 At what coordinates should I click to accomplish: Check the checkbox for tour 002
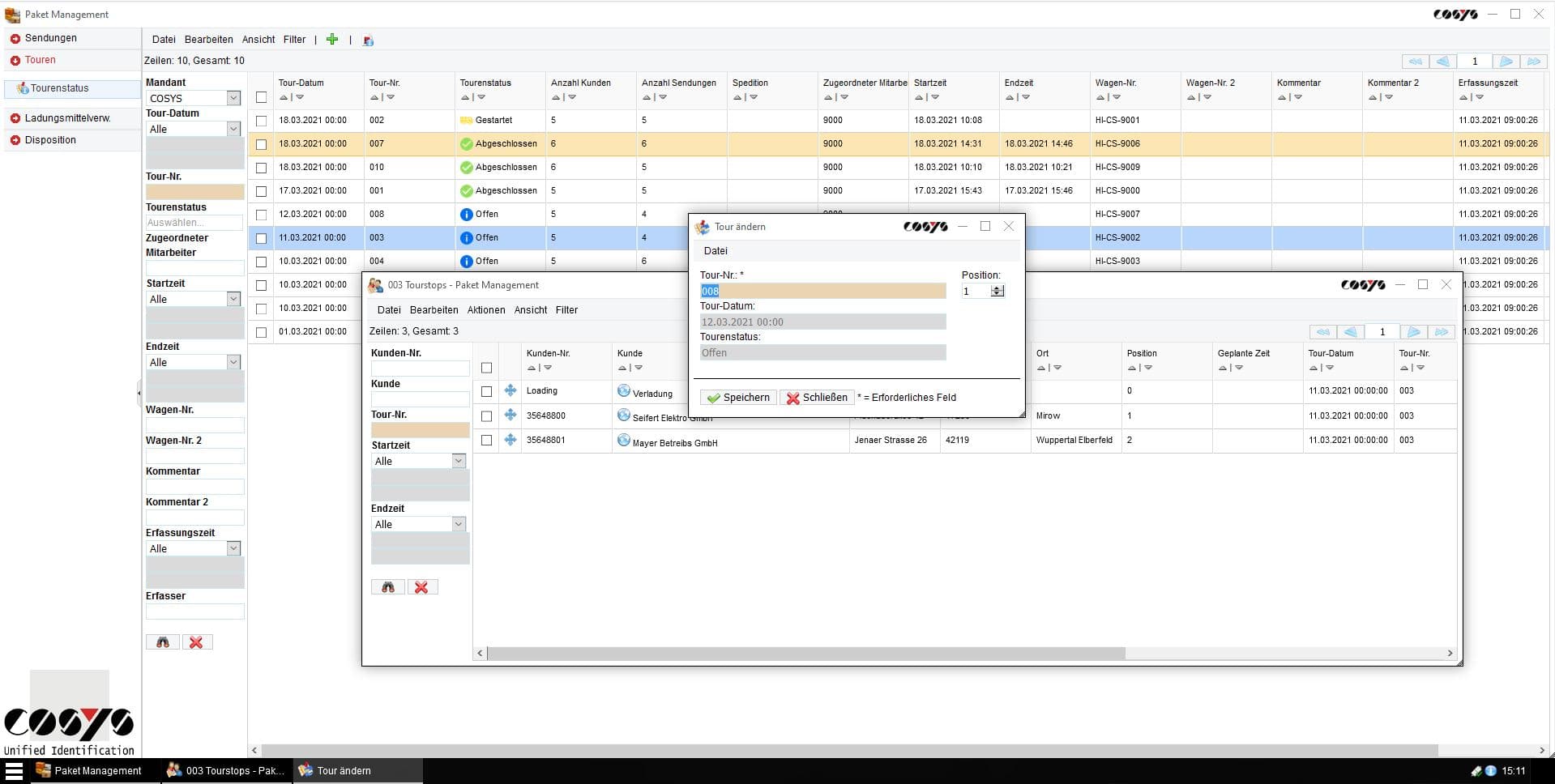260,121
